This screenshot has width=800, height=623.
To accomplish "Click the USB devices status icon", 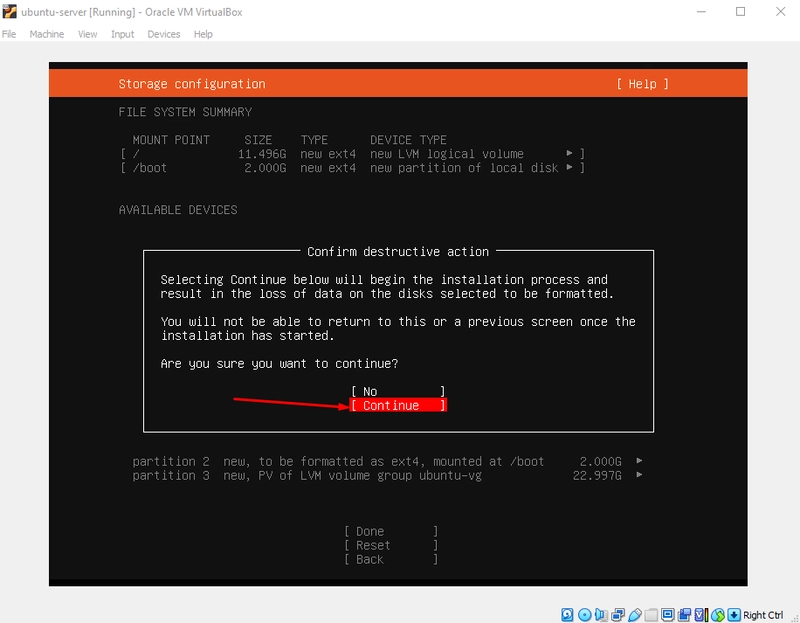I will 635,615.
